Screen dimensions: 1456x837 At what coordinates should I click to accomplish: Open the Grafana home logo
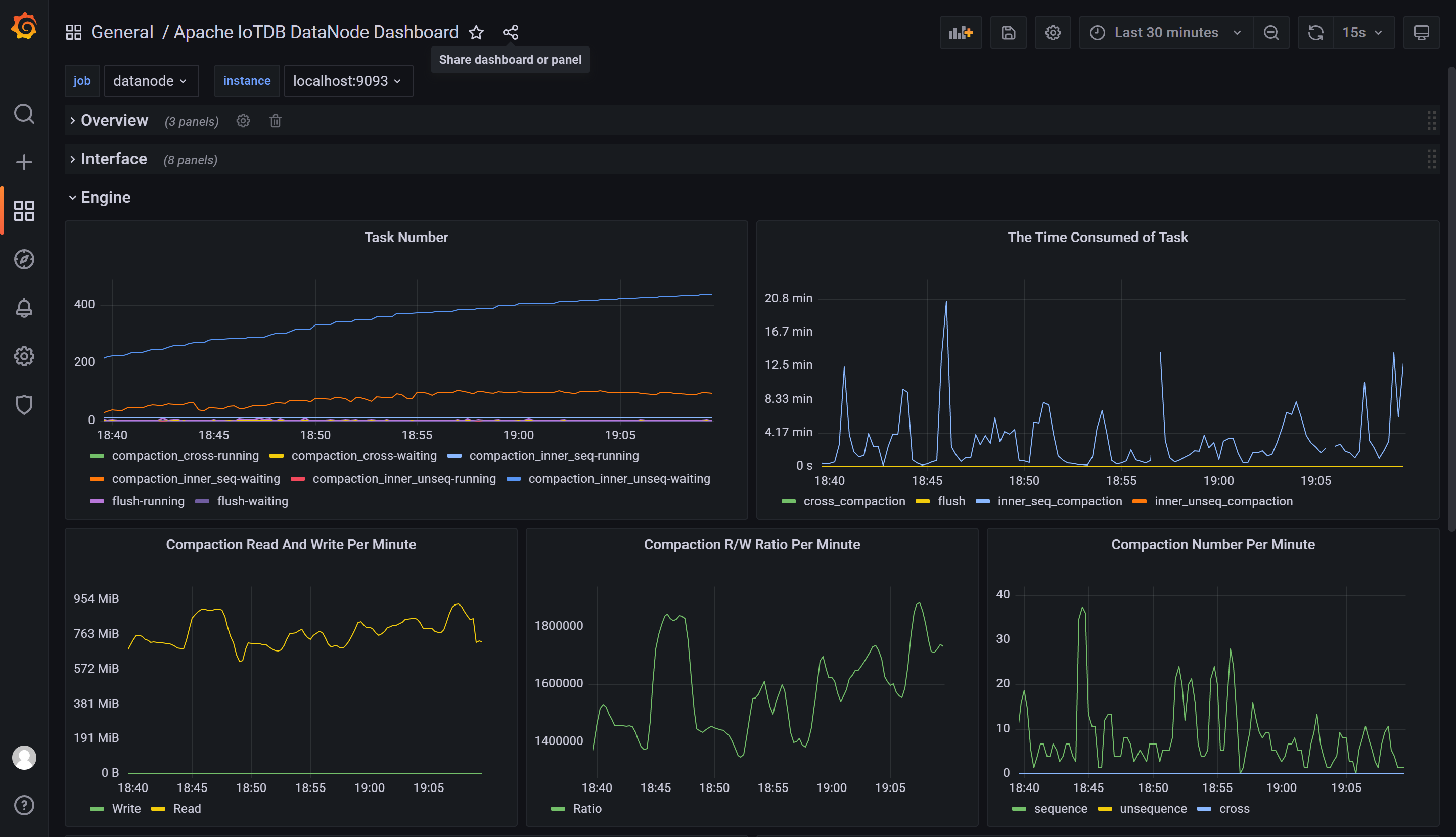tap(24, 26)
